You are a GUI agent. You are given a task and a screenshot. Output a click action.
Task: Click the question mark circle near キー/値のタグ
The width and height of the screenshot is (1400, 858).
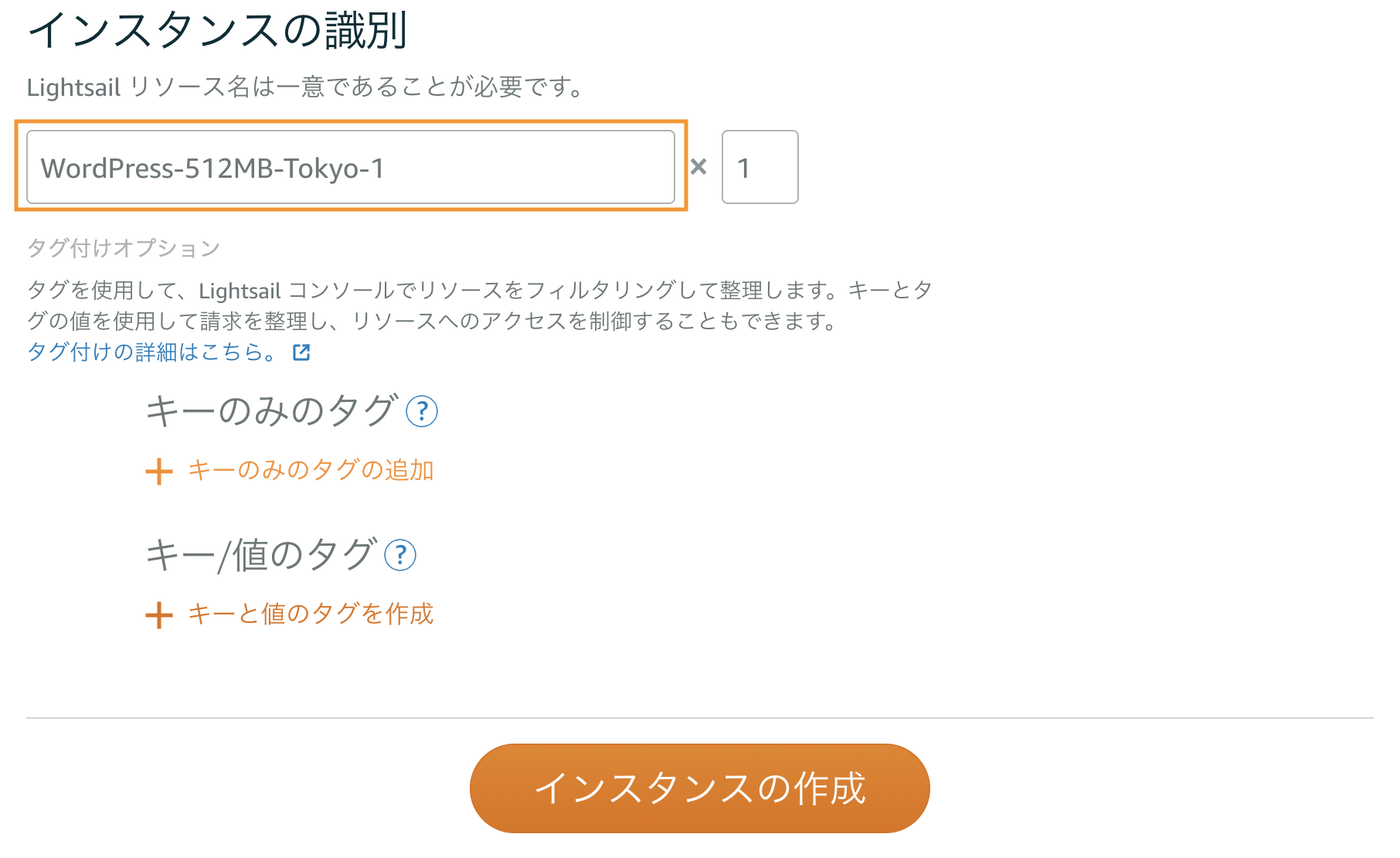tap(399, 554)
